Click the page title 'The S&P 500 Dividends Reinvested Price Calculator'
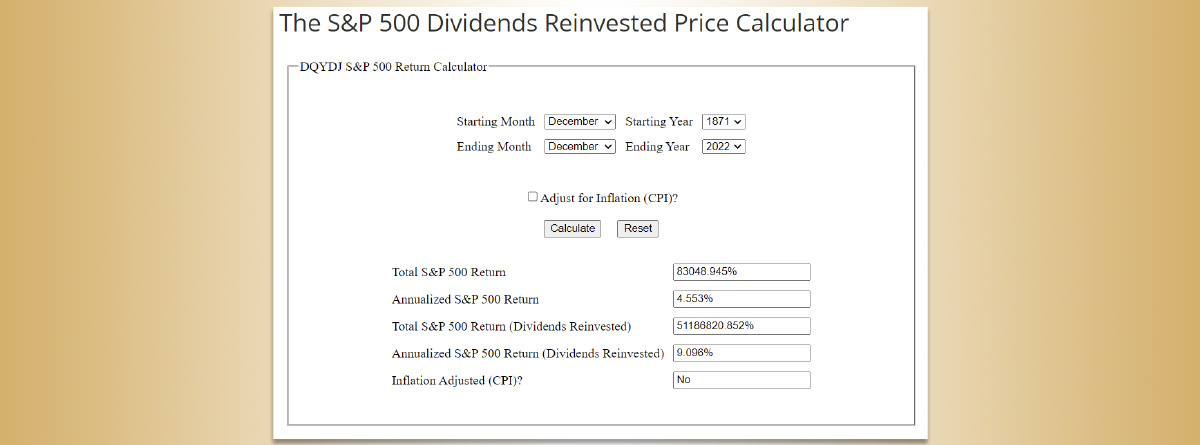The height and width of the screenshot is (445, 1200). coord(564,23)
